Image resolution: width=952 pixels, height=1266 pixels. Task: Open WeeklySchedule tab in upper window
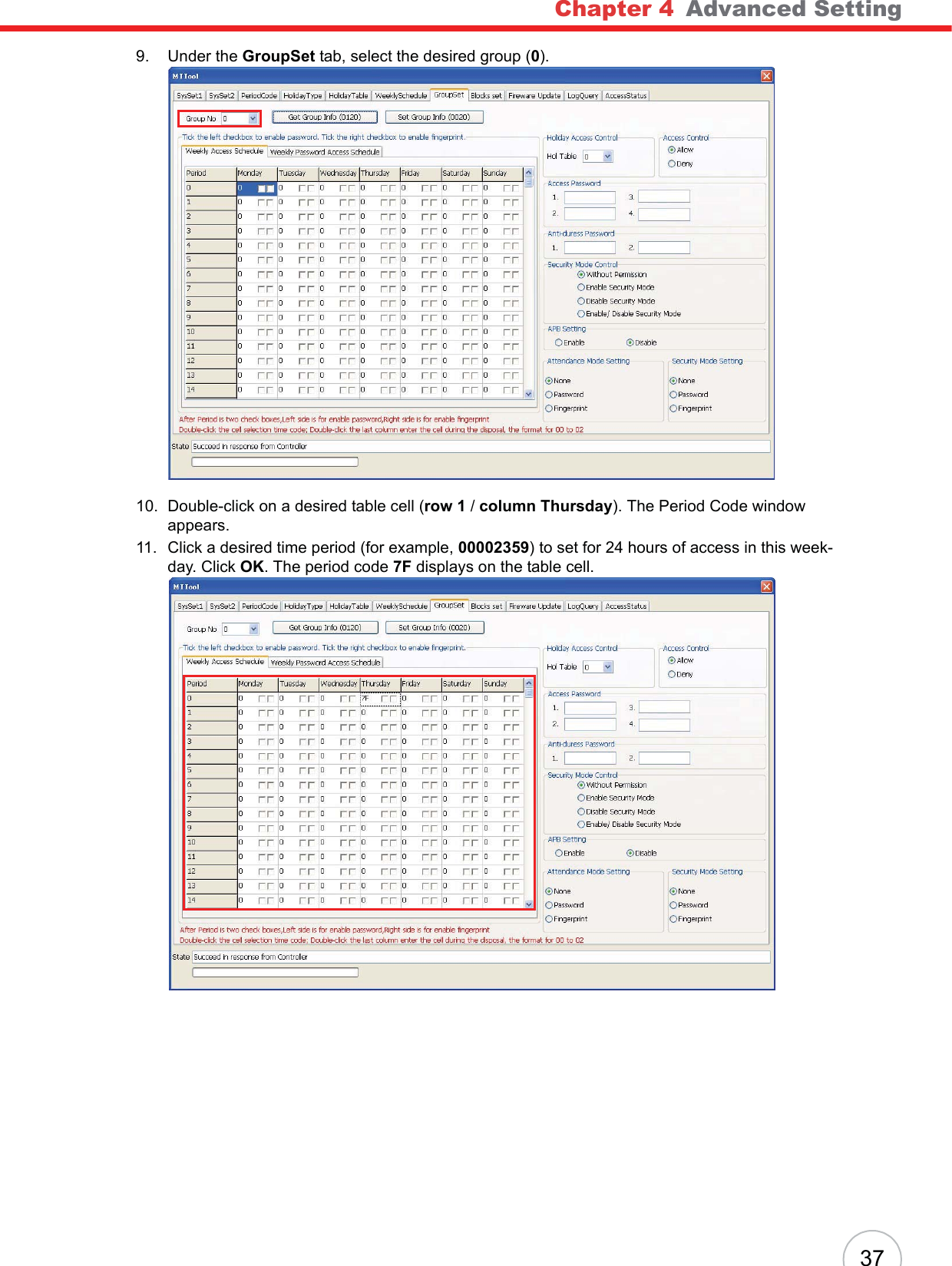pyautogui.click(x=401, y=96)
